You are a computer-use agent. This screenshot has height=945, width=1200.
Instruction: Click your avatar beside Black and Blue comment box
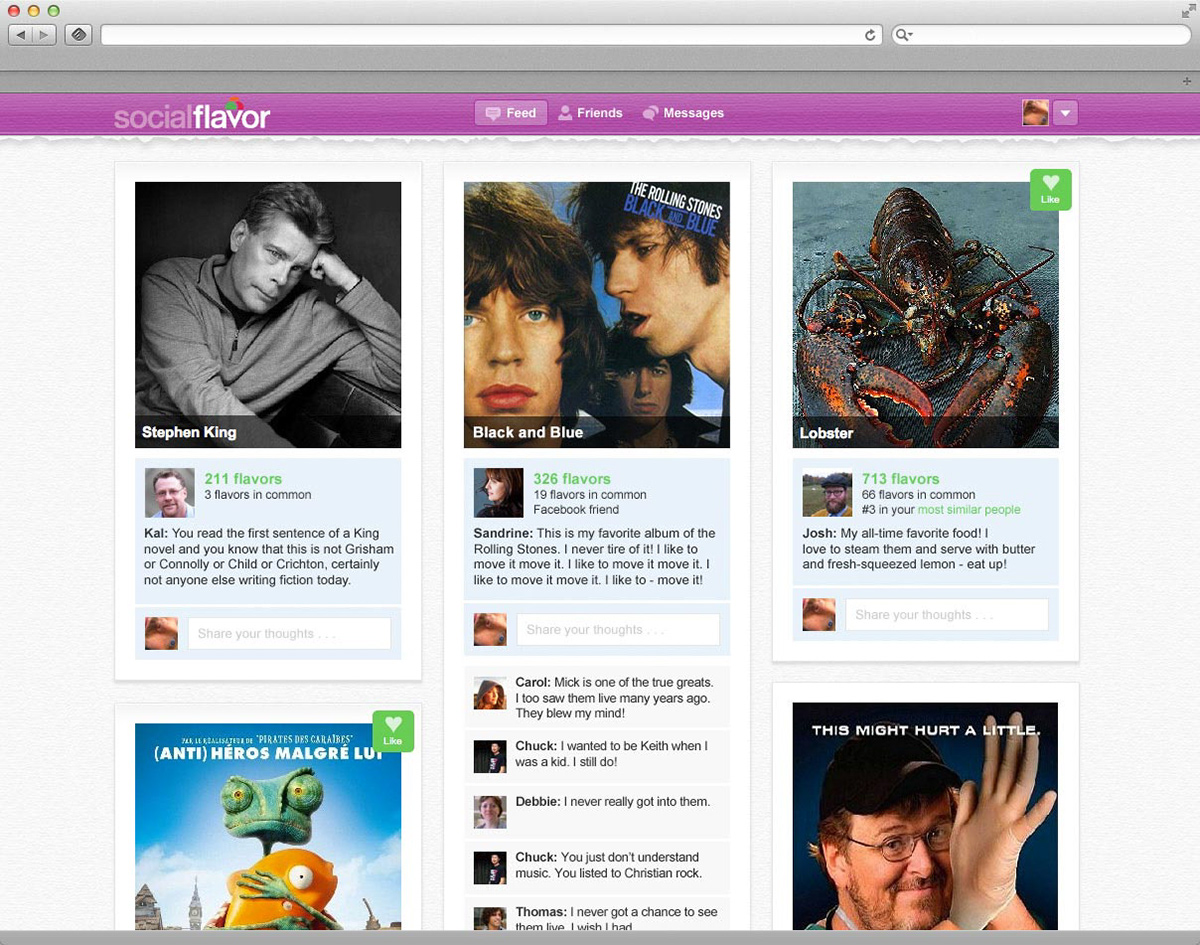(x=490, y=629)
